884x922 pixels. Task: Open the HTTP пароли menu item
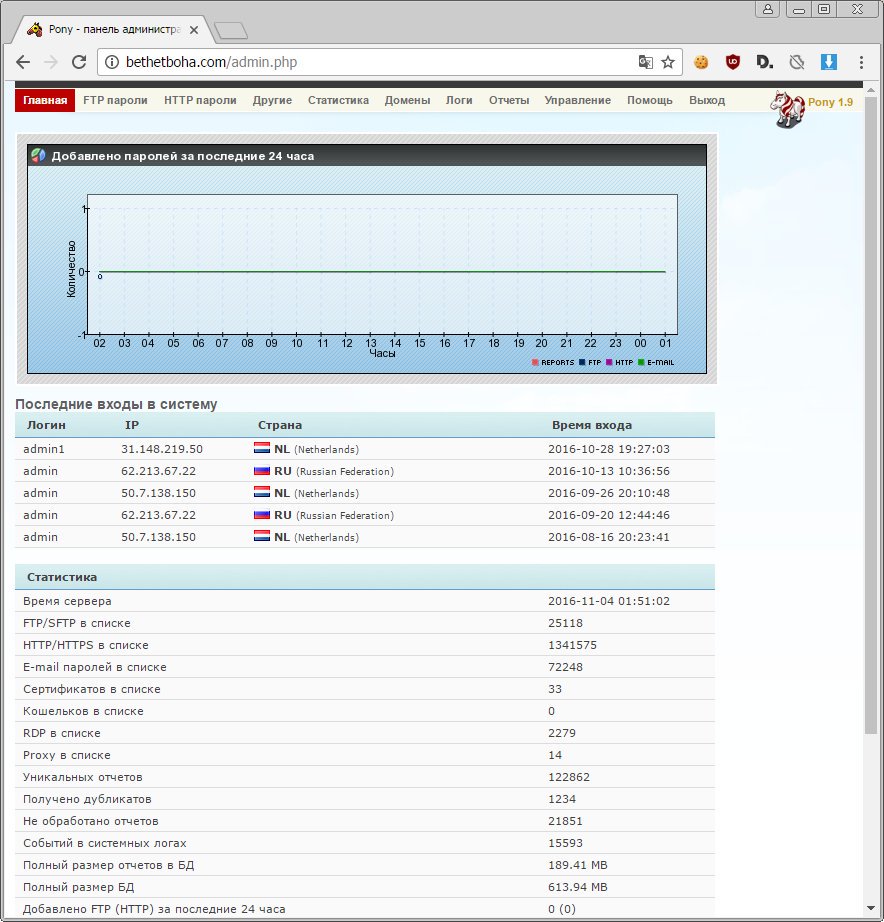[200, 101]
